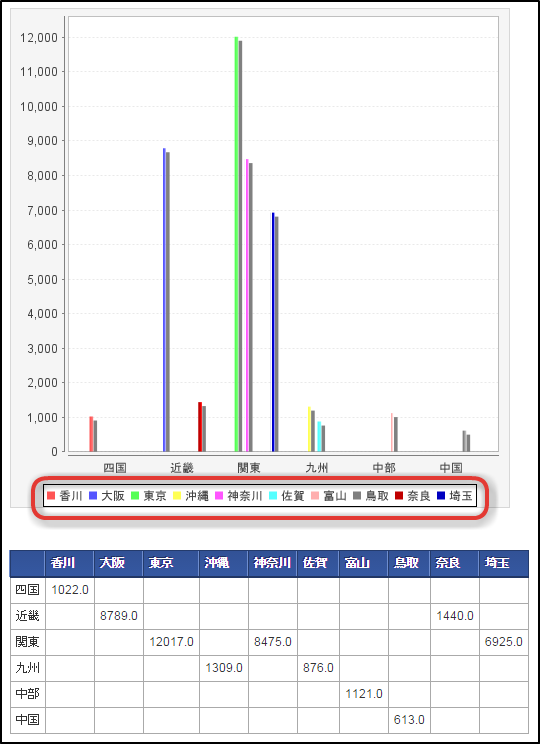Select the 神奈川 legend label
This screenshot has height=744, width=540.
[x=245, y=496]
